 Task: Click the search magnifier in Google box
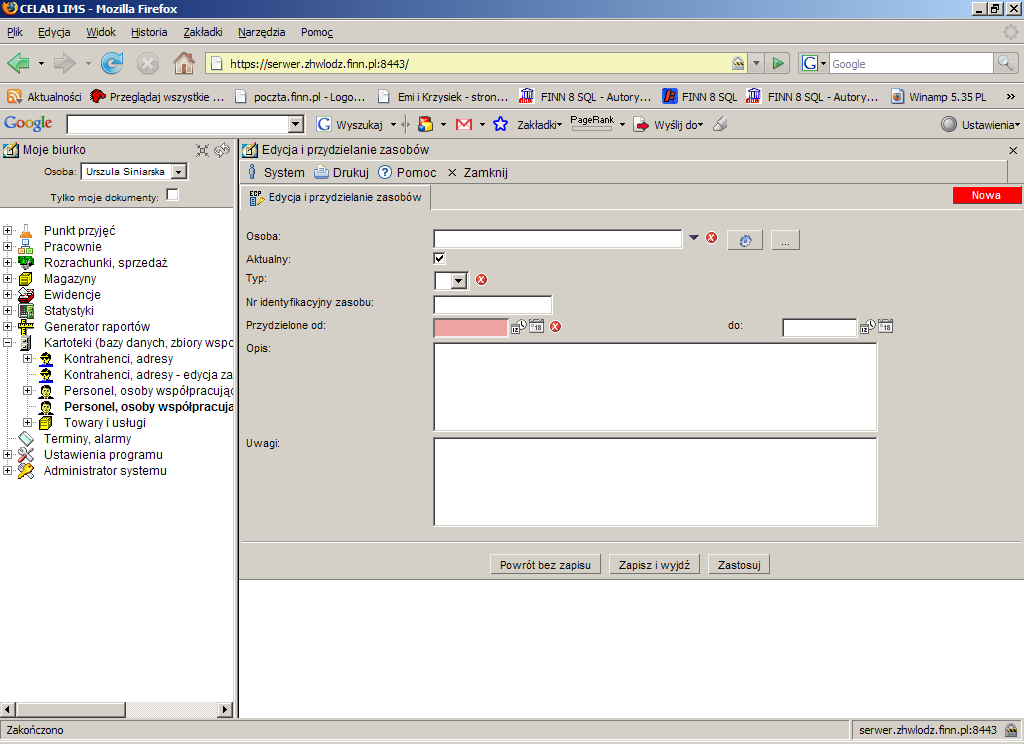click(1005, 63)
